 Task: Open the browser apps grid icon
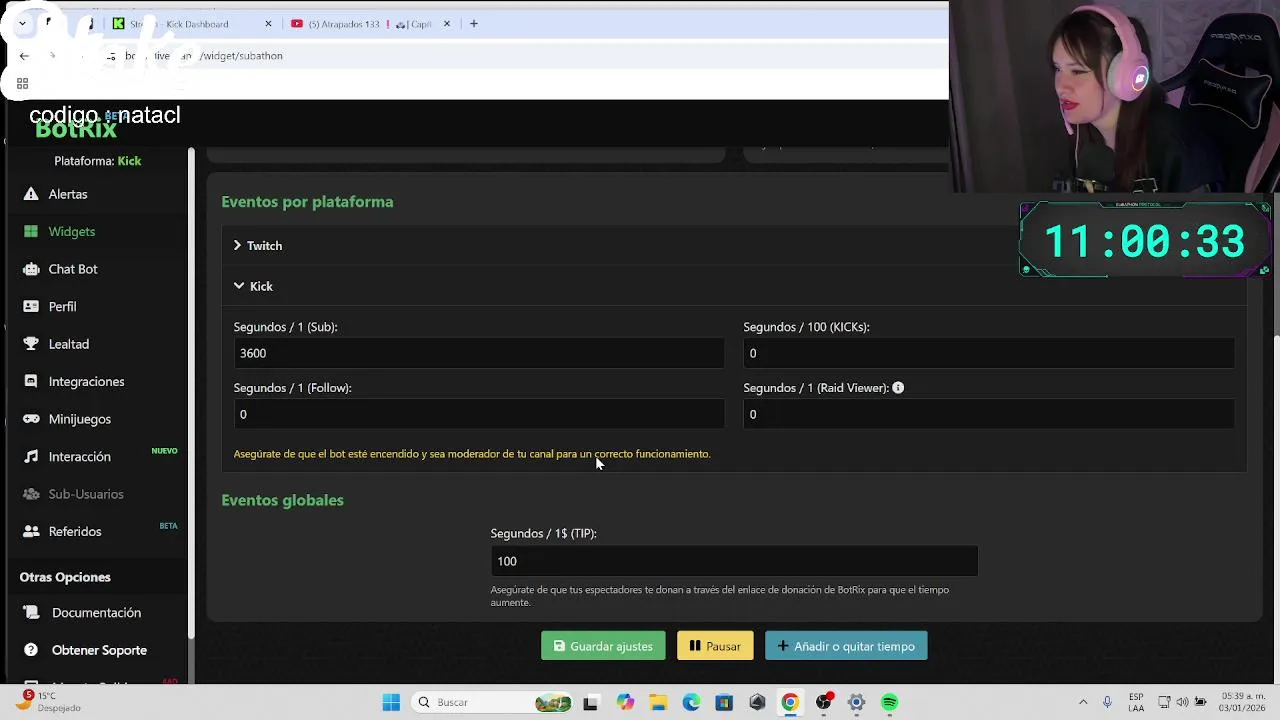click(x=22, y=84)
